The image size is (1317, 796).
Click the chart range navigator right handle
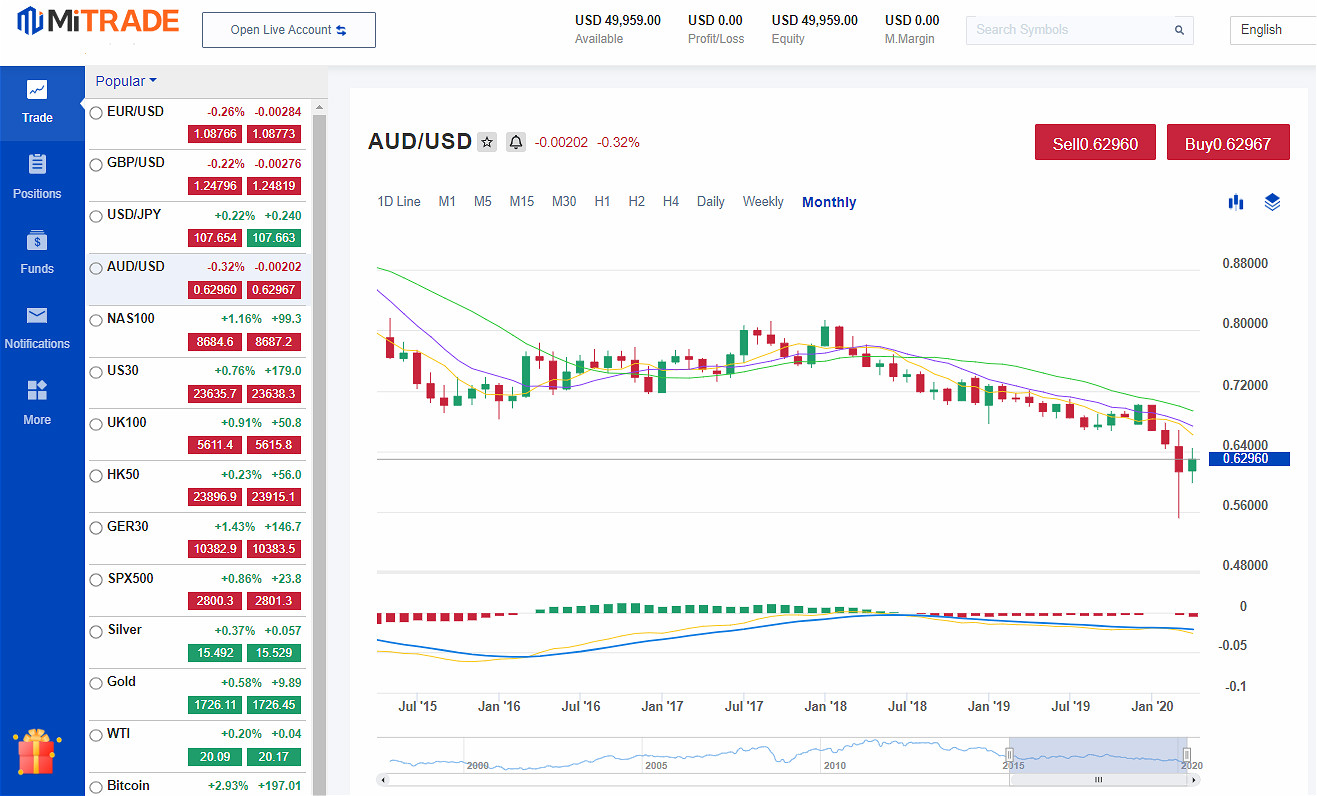point(1186,755)
